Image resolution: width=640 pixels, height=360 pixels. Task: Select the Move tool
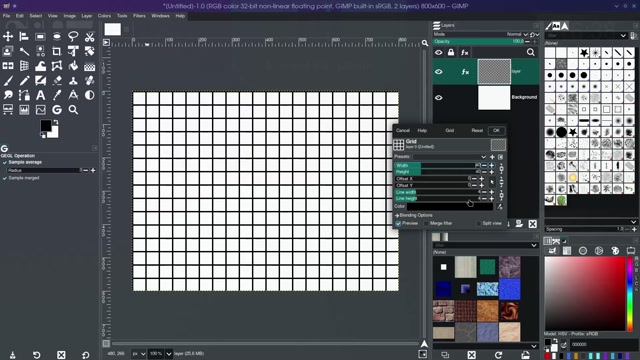(x=8, y=37)
